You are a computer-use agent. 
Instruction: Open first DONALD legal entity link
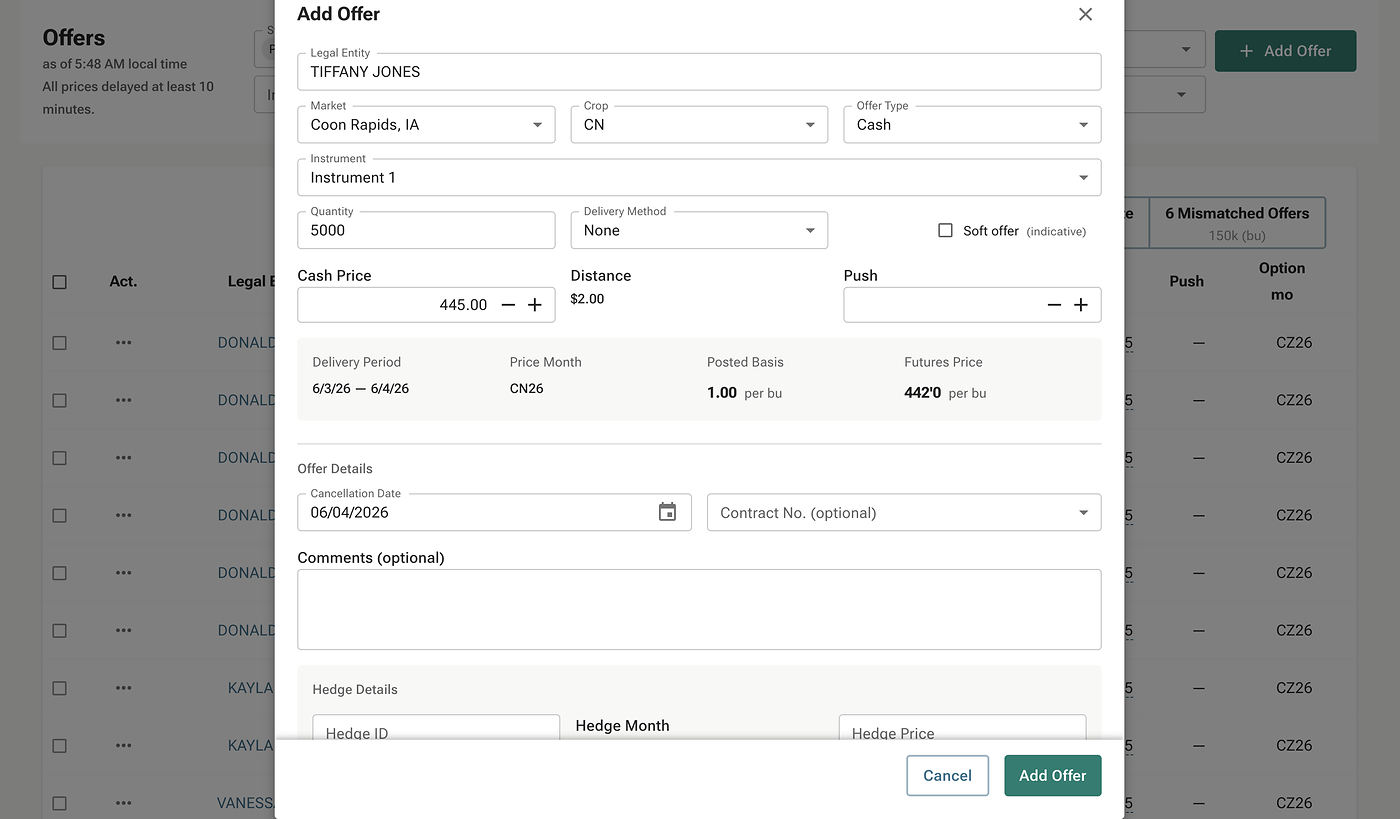pyautogui.click(x=246, y=342)
